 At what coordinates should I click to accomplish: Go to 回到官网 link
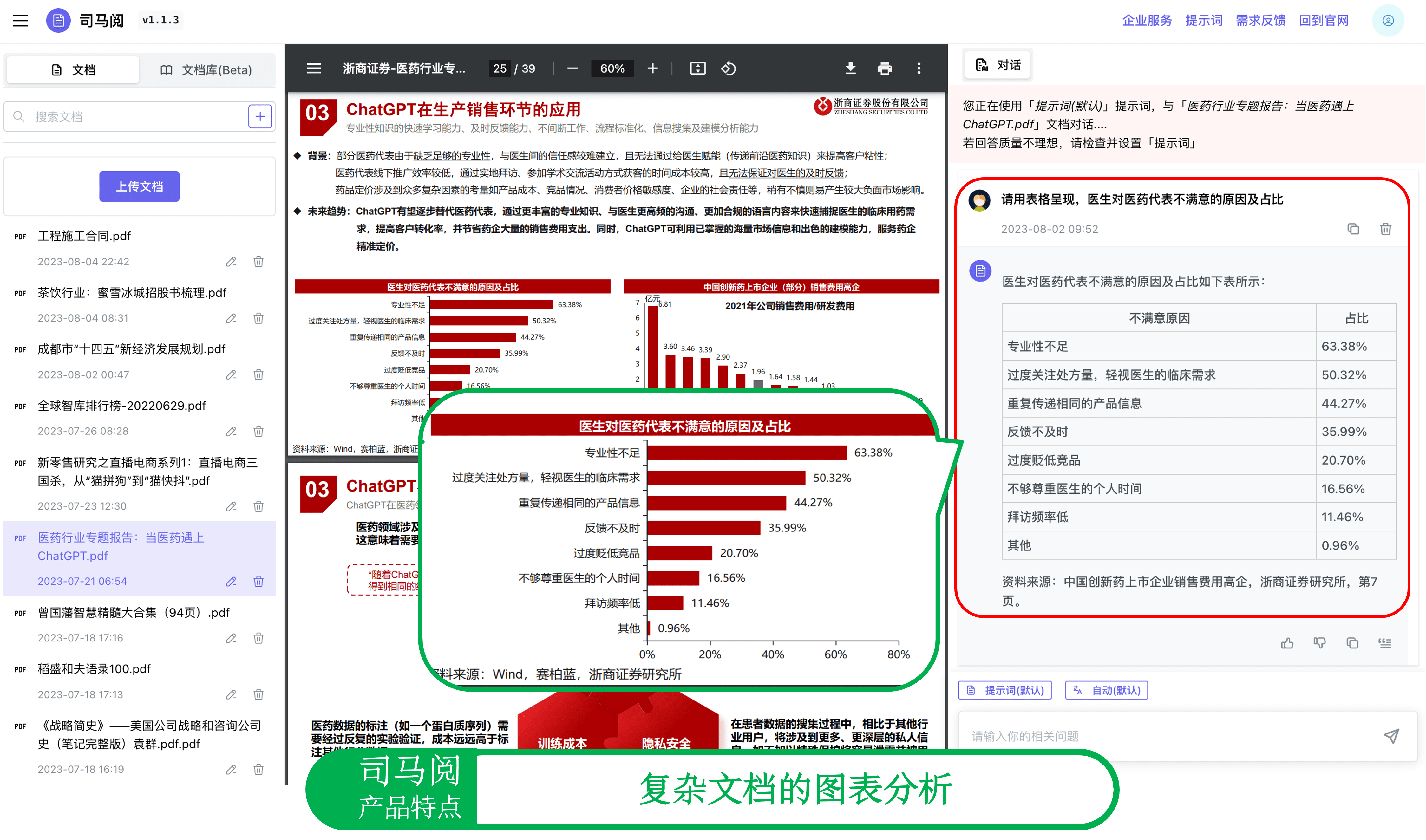click(x=1324, y=20)
